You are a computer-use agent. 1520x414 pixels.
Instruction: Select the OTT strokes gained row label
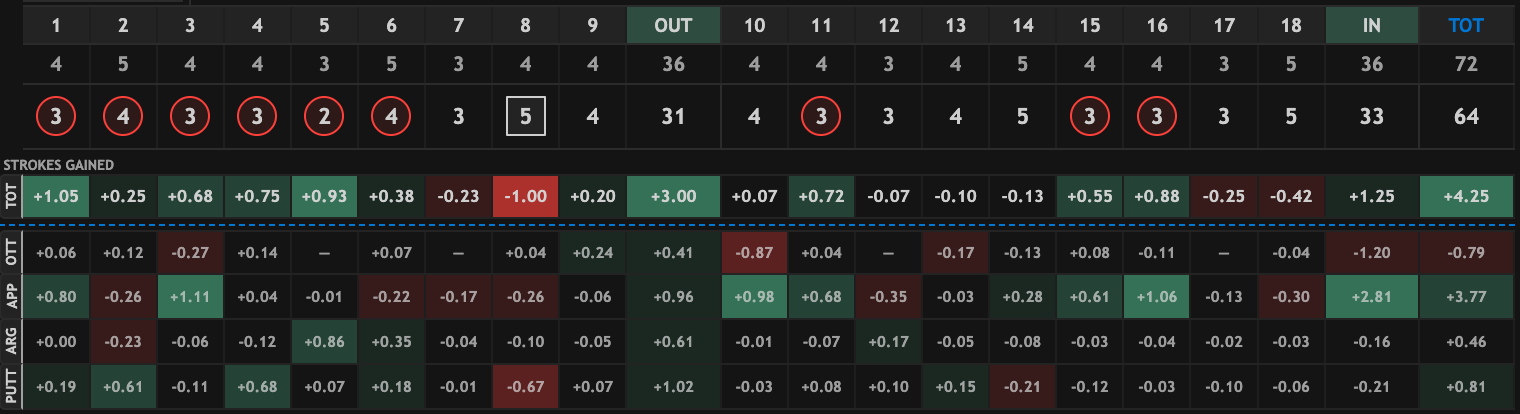pos(11,251)
